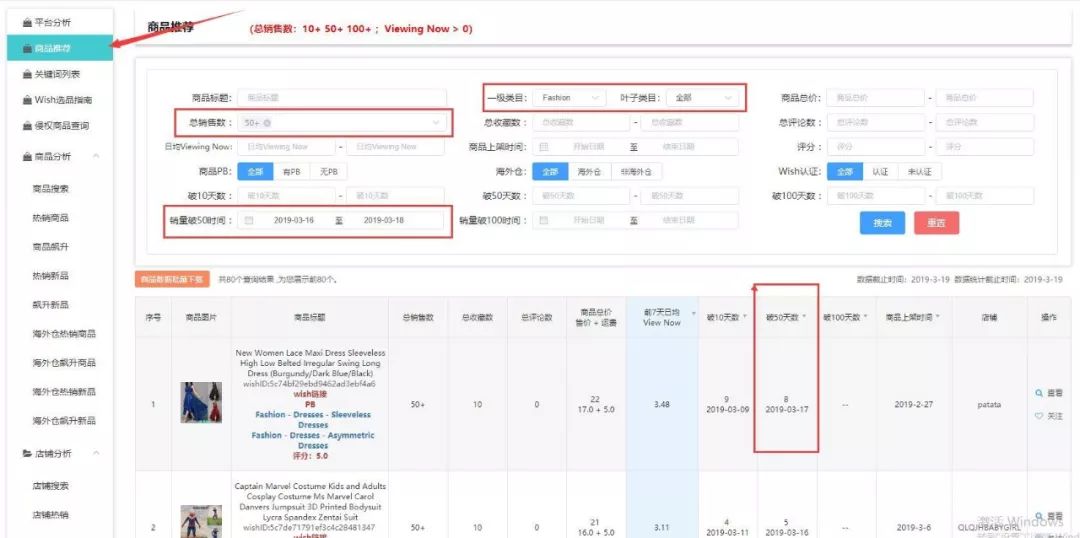Viewport: 1080px width, 538px height.
Task: Open 海外仓飙升新品 submenu item
Action: pos(64,421)
